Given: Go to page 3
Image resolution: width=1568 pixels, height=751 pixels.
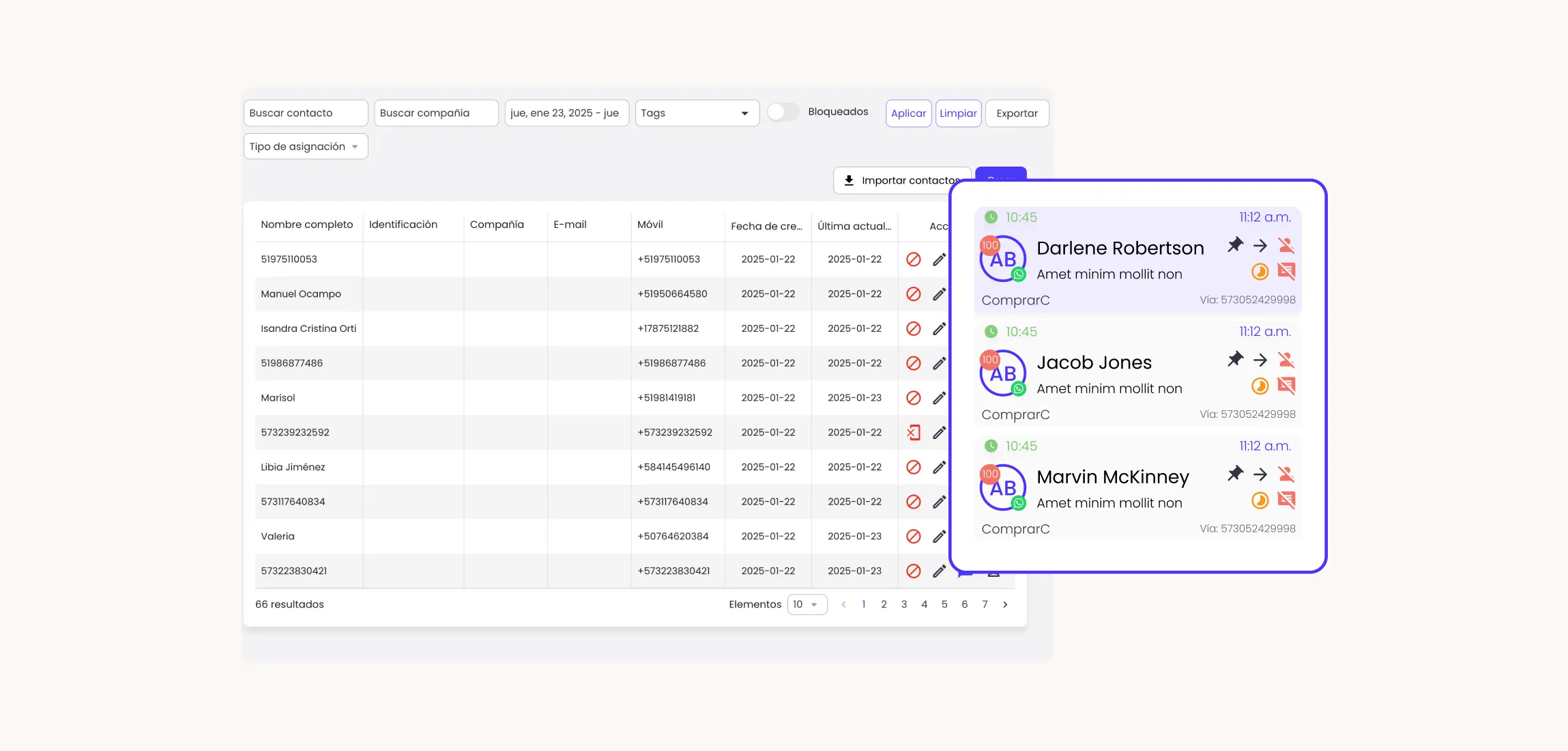Looking at the screenshot, I should pyautogui.click(x=904, y=604).
